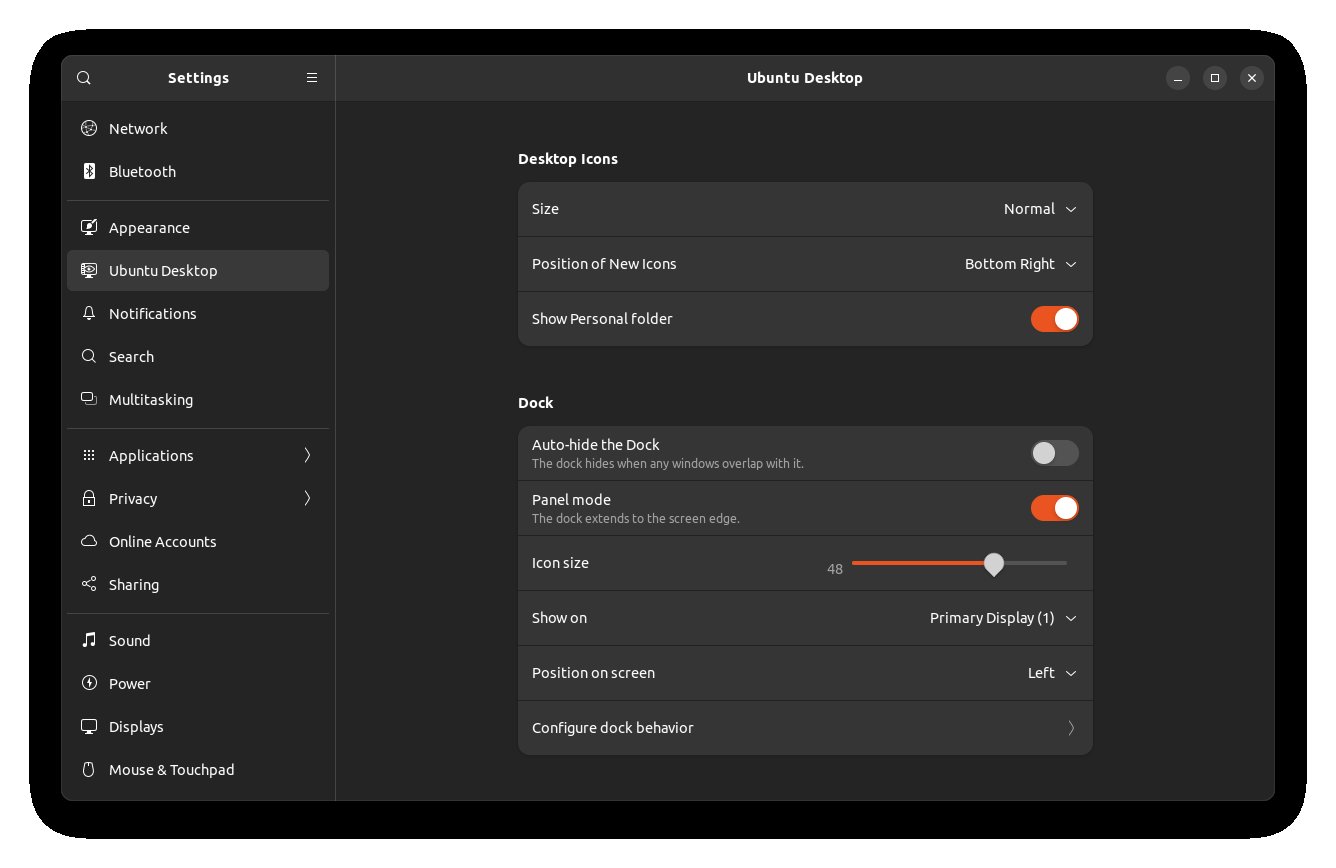Select Appearance in the sidebar
Image resolution: width=1336 pixels, height=868 pixels.
click(198, 227)
